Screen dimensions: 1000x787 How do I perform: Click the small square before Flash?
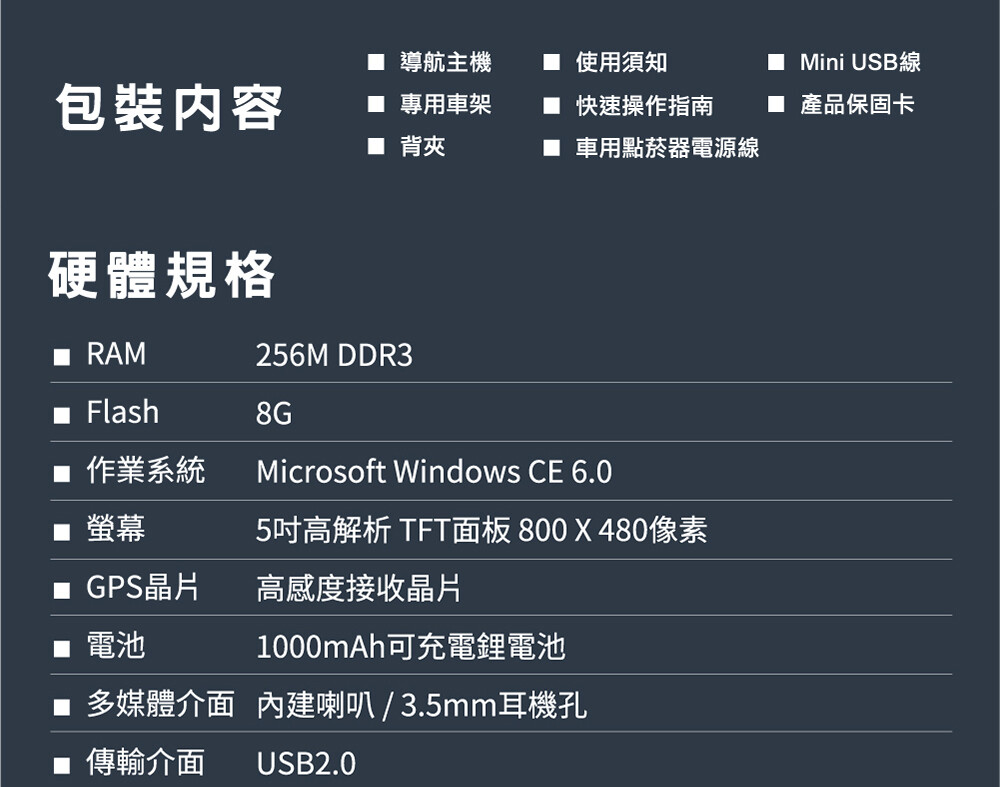tap(62, 416)
